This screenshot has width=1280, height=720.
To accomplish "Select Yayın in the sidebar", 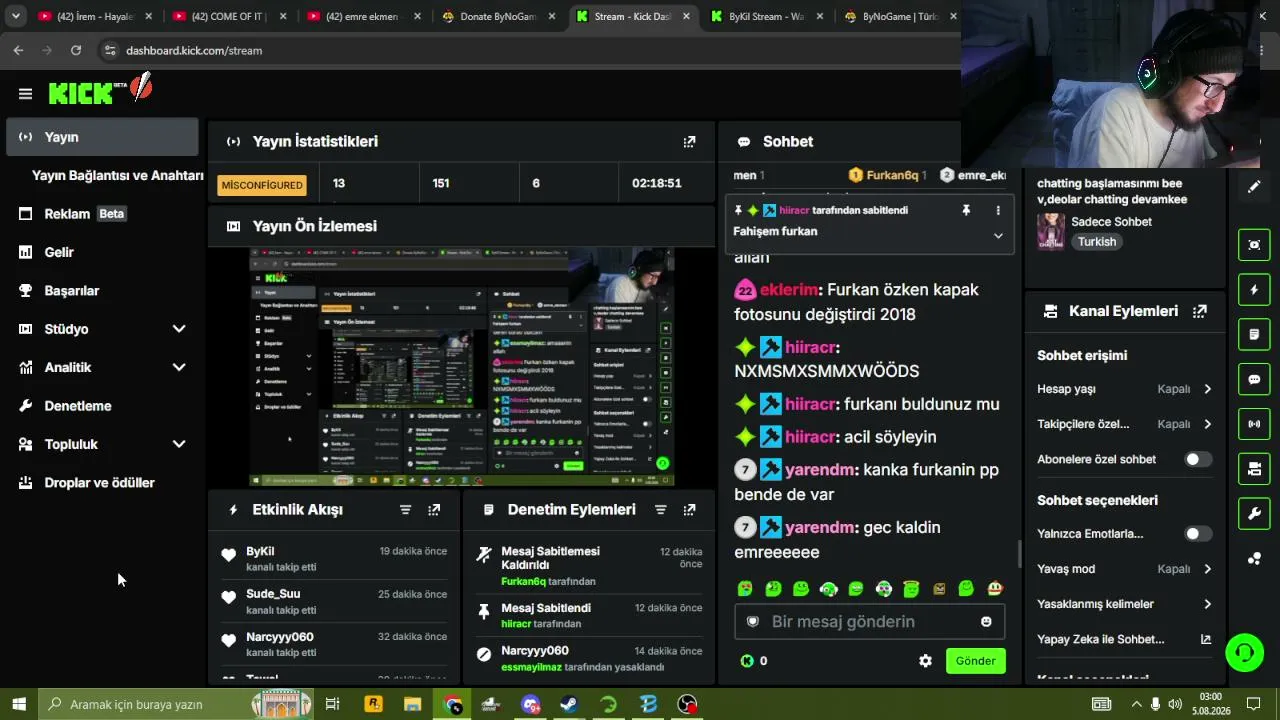I will click(101, 137).
